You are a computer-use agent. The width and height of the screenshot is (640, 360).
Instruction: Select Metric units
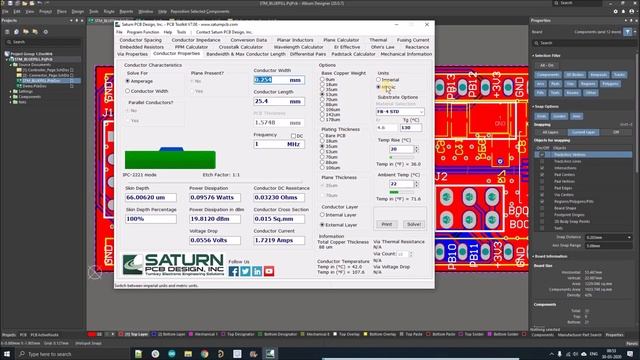[378, 87]
